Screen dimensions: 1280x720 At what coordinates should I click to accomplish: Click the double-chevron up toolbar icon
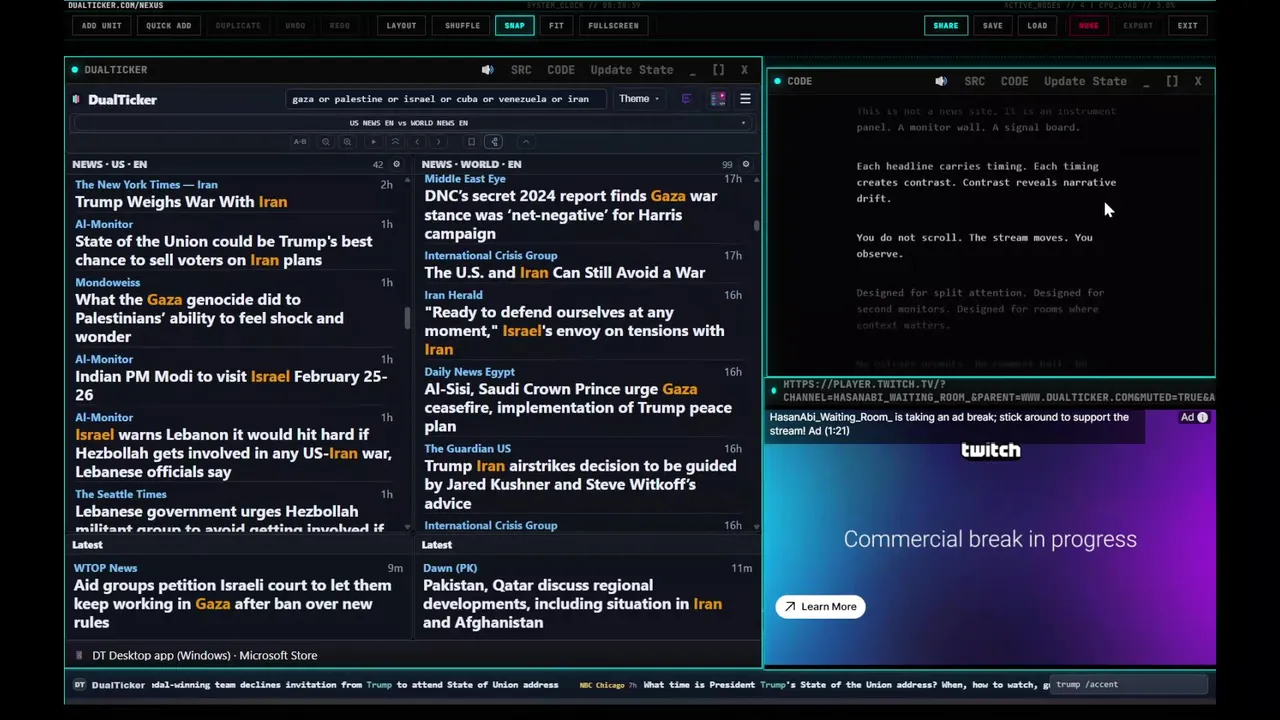(x=395, y=142)
